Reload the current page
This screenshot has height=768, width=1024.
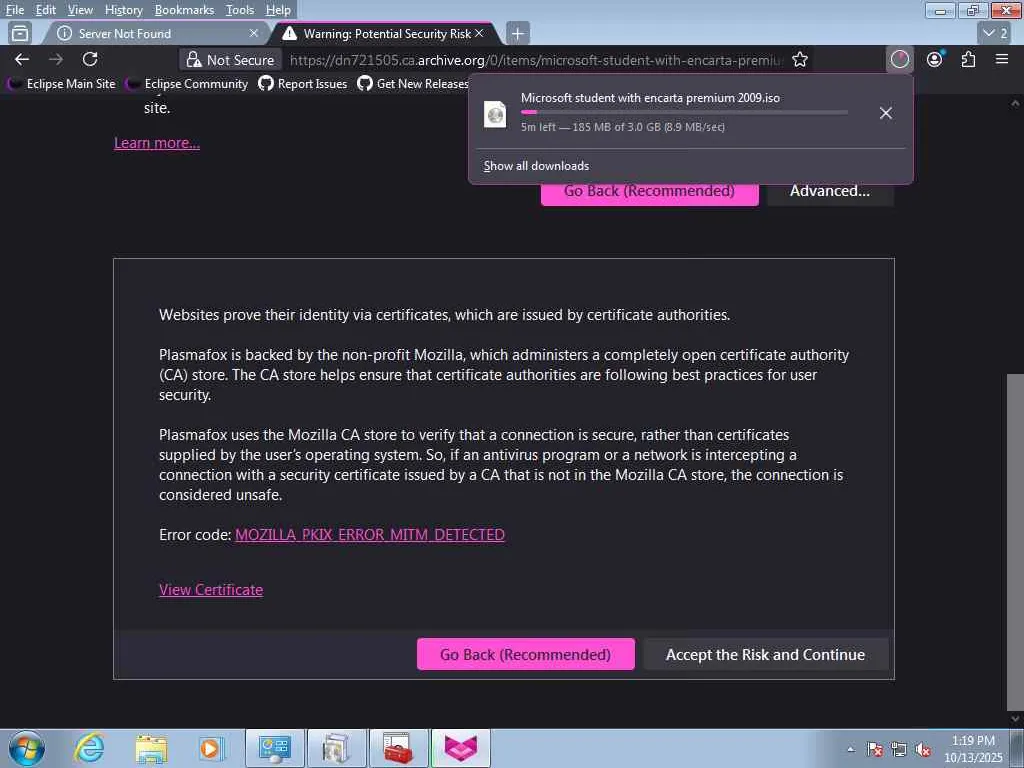(x=90, y=59)
